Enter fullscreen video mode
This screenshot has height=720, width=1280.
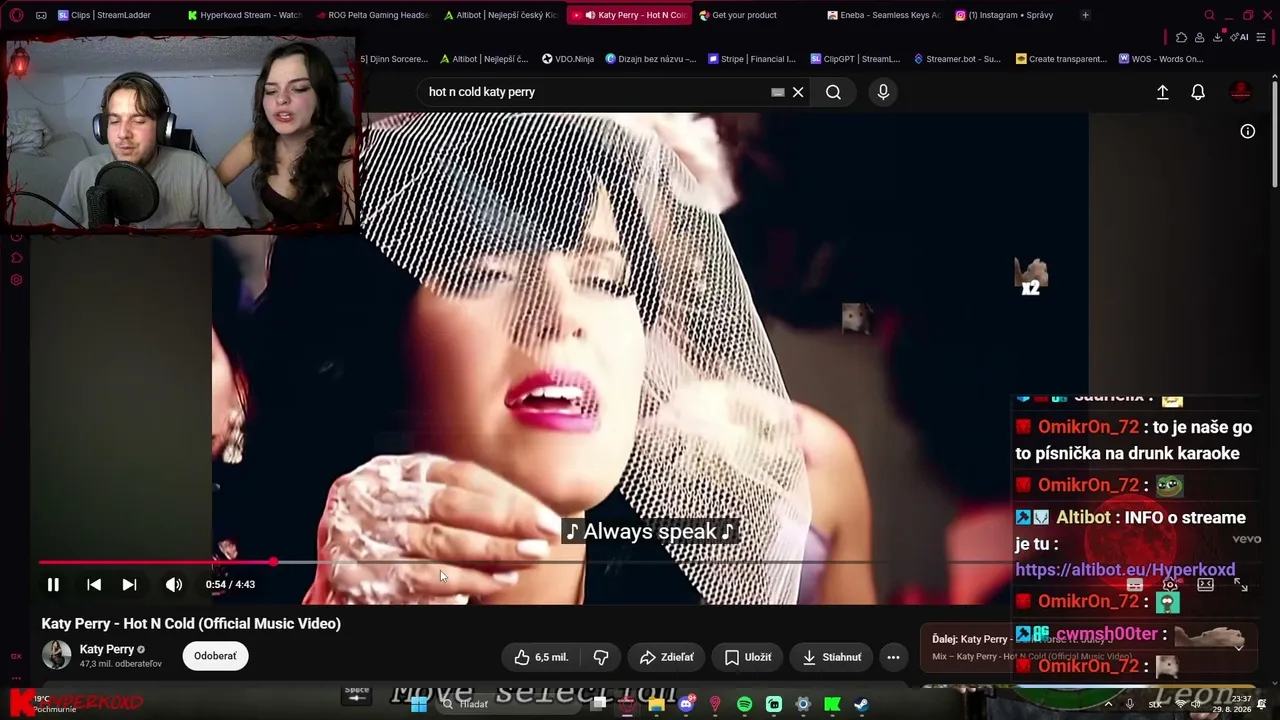(1241, 585)
